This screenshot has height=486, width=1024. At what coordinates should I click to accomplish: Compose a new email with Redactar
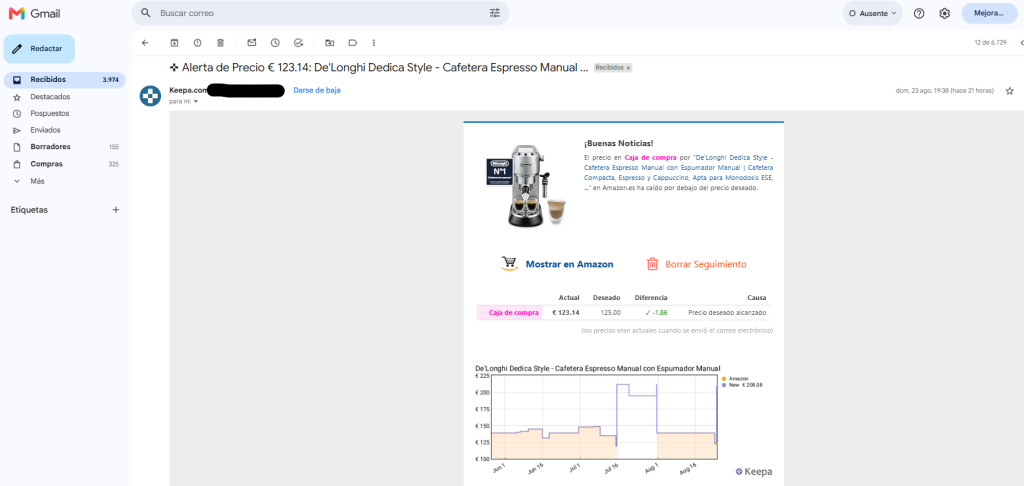[x=39, y=49]
